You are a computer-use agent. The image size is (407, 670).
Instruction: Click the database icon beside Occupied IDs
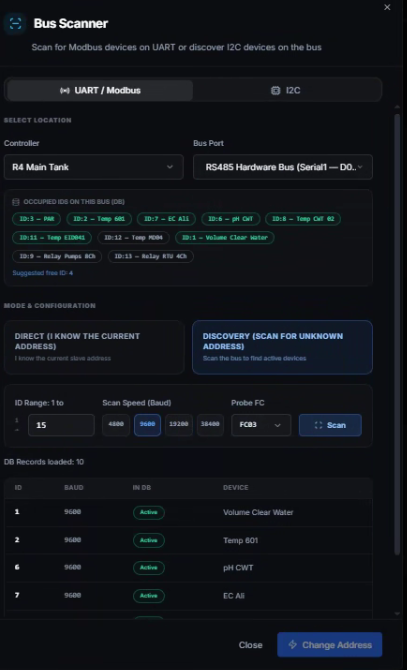pyautogui.click(x=16, y=202)
